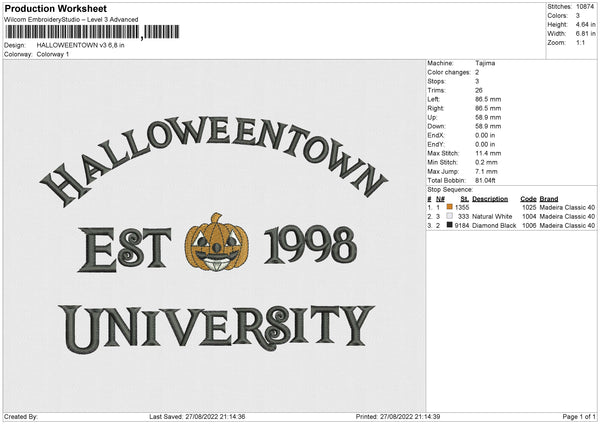Click the 'Description' column header
Image resolution: width=600 pixels, height=424 pixels.
pyautogui.click(x=490, y=199)
